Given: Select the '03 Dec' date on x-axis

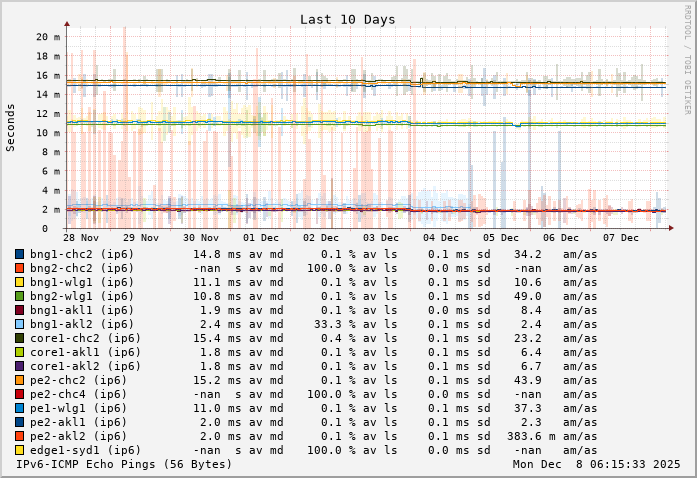Looking at the screenshot, I should coord(381,238).
